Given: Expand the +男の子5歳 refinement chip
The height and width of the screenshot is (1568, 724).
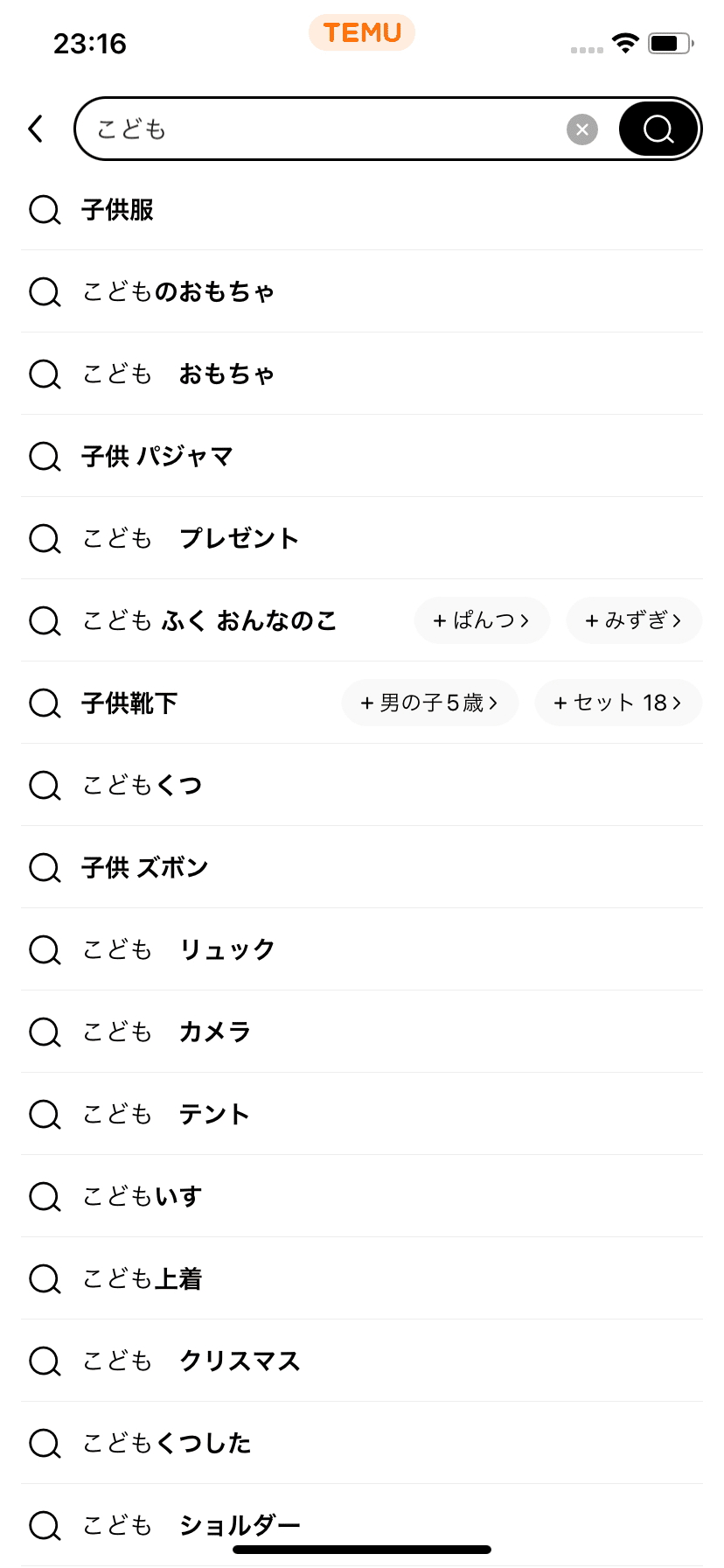Looking at the screenshot, I should 430,703.
